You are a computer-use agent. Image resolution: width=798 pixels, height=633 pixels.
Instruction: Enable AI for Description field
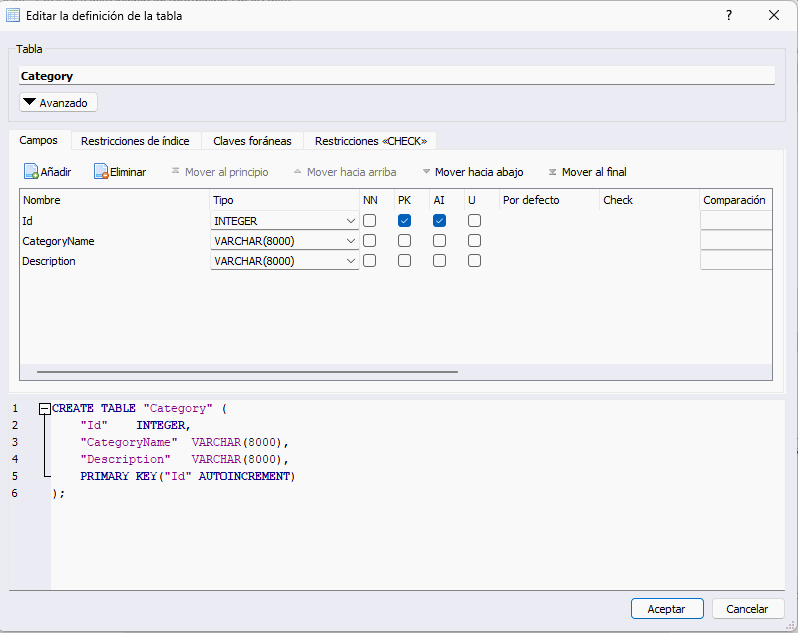439,261
